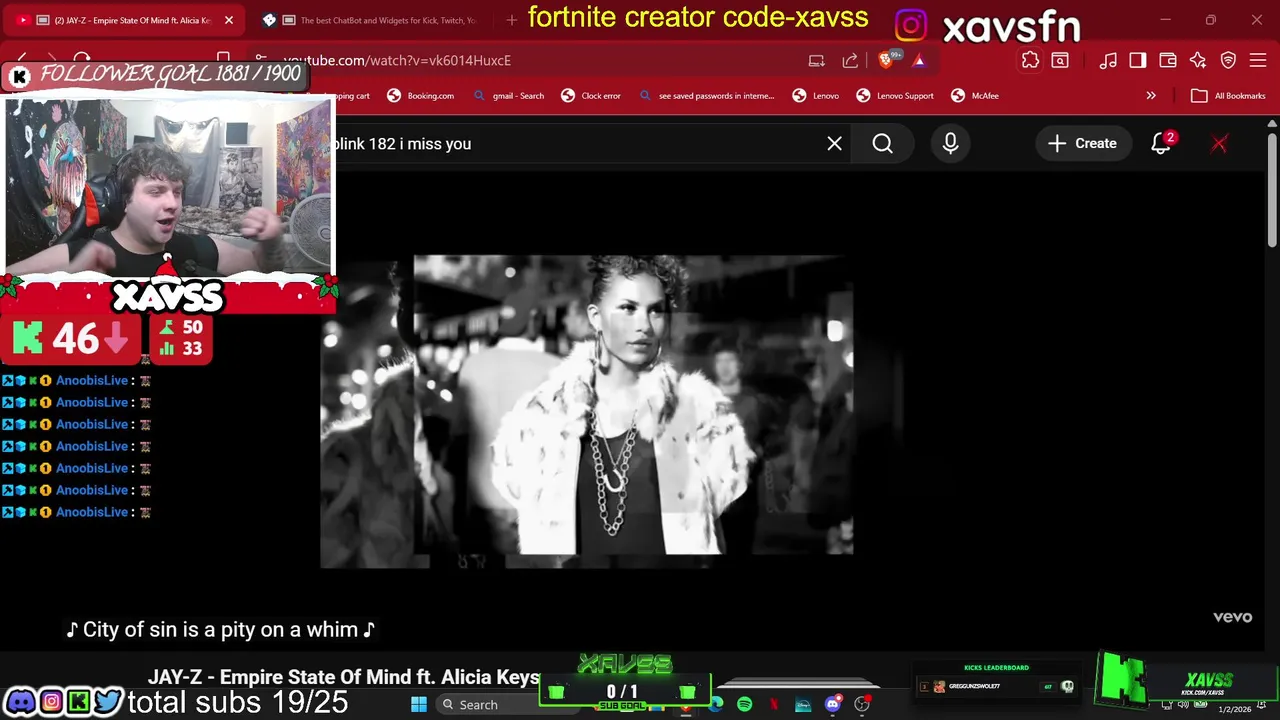Open the browser hamburger menu
1280x720 pixels.
pyautogui.click(x=1258, y=61)
